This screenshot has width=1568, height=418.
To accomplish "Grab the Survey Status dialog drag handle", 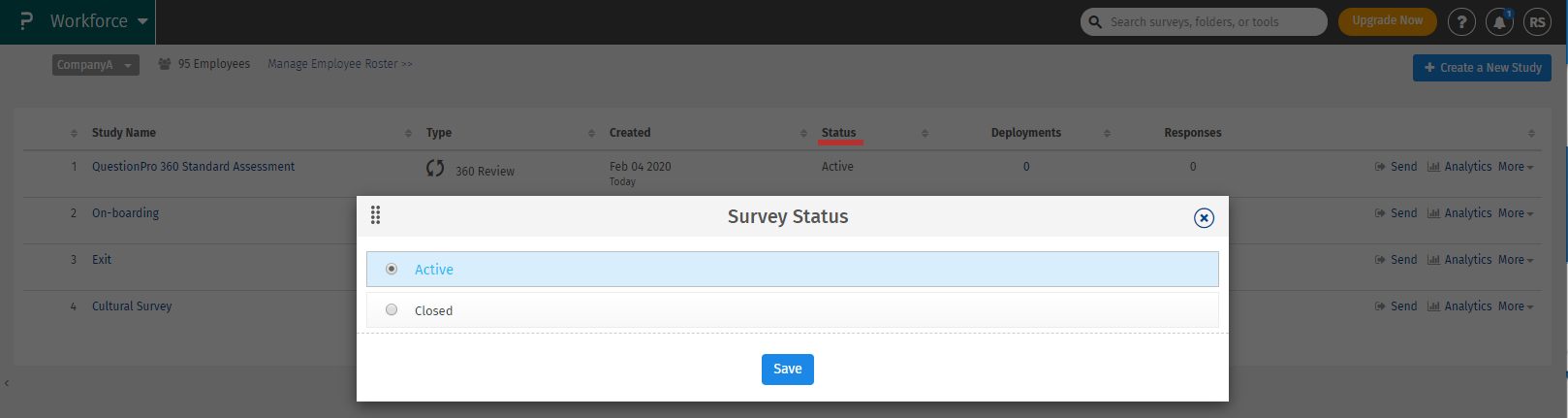I will coord(376,215).
